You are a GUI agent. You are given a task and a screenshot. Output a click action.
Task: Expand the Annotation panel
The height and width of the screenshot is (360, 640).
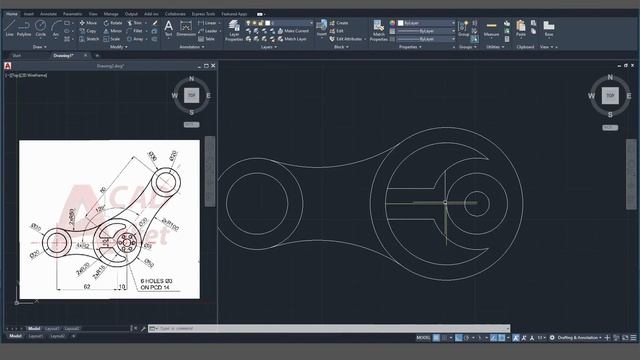click(192, 47)
